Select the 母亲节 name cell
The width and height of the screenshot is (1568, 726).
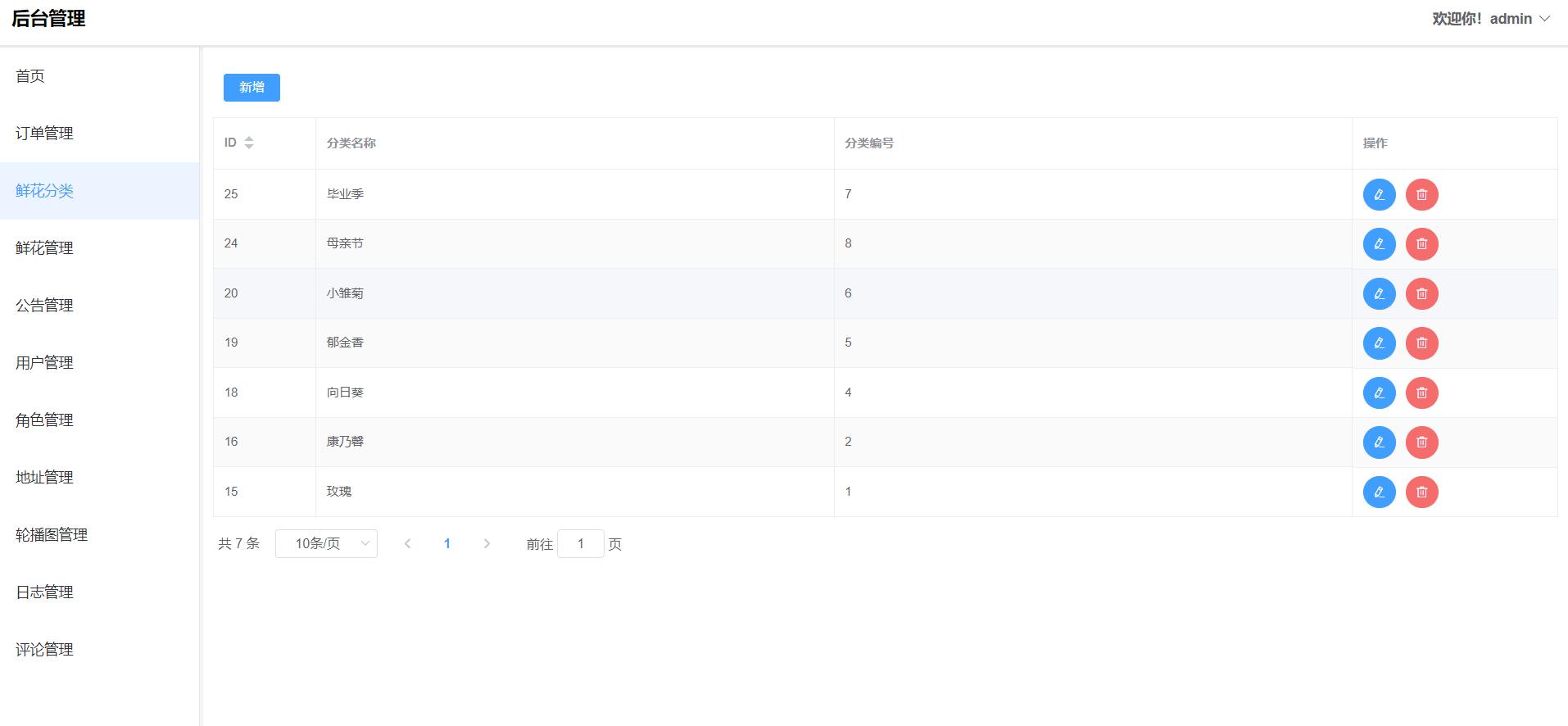tap(574, 243)
